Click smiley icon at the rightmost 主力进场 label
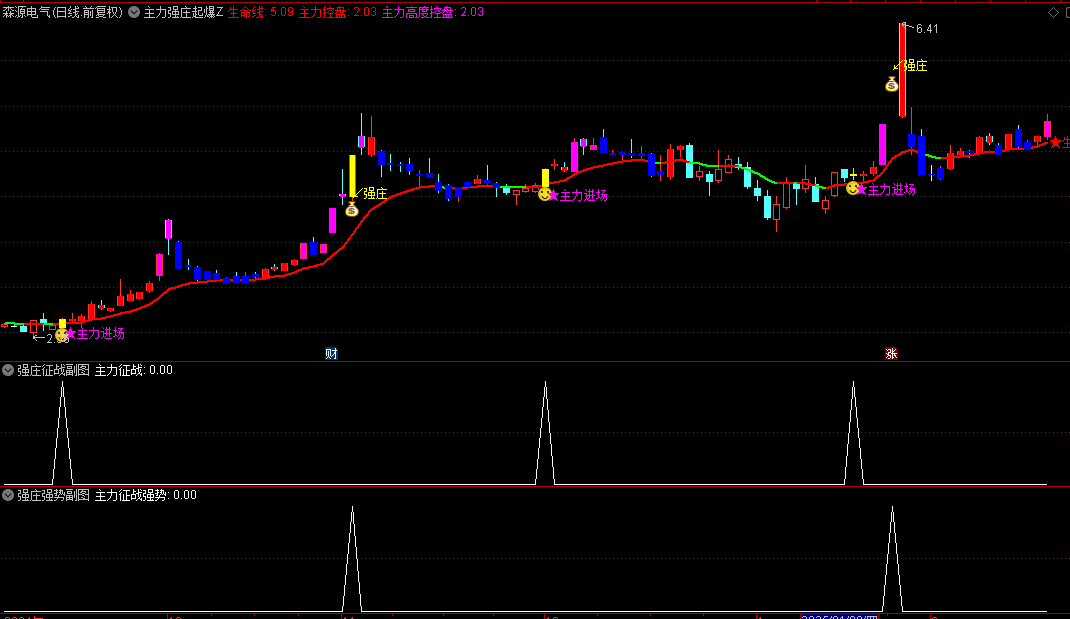The image size is (1070, 619). 852,188
